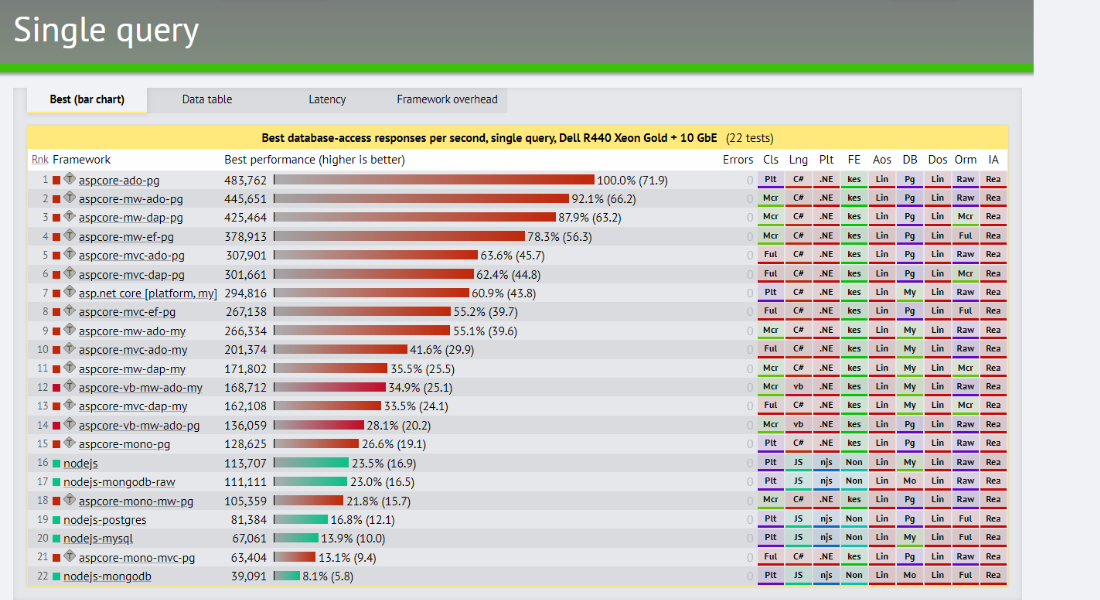Click the IA column header

click(x=993, y=160)
